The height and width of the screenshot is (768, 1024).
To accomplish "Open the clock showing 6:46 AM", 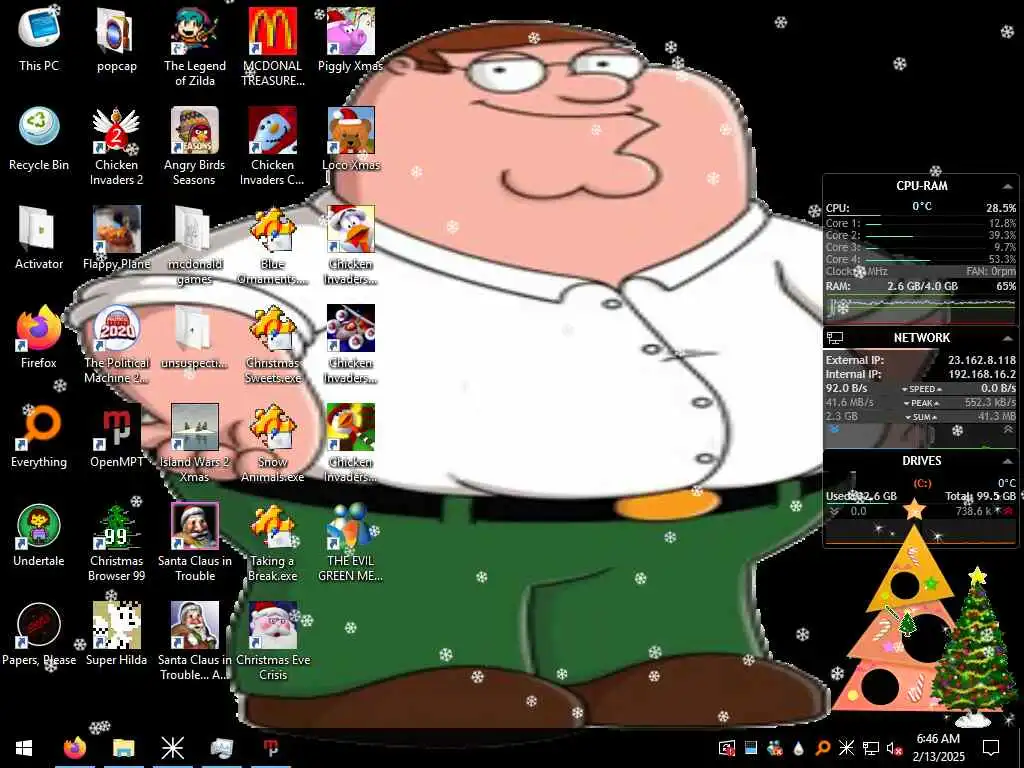I will [938, 748].
